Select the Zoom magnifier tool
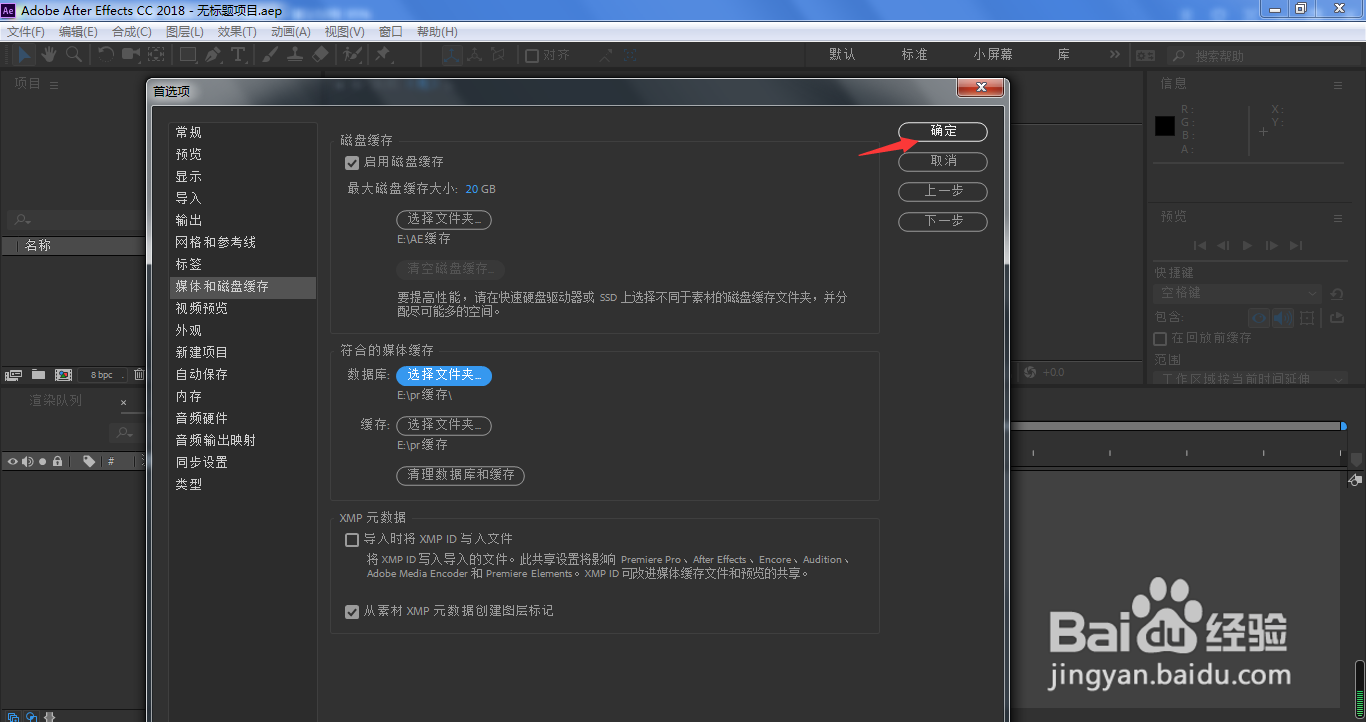The height and width of the screenshot is (722, 1366). (73, 54)
